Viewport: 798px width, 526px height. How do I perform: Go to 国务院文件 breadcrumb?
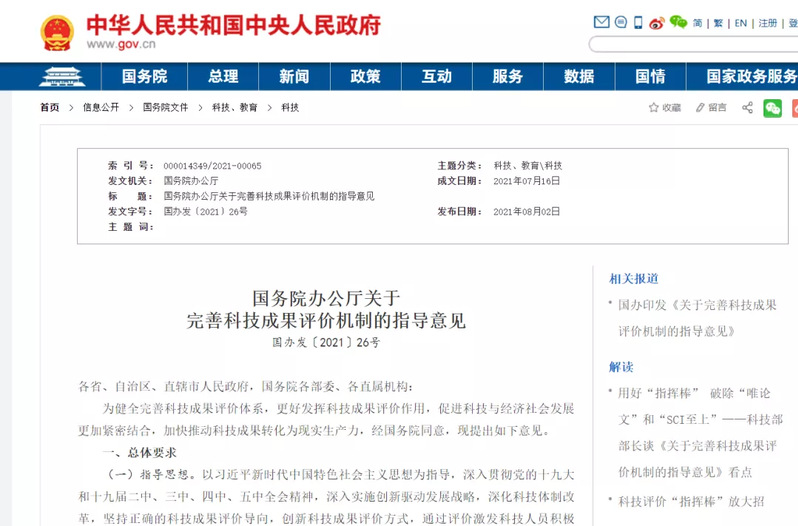pos(165,107)
